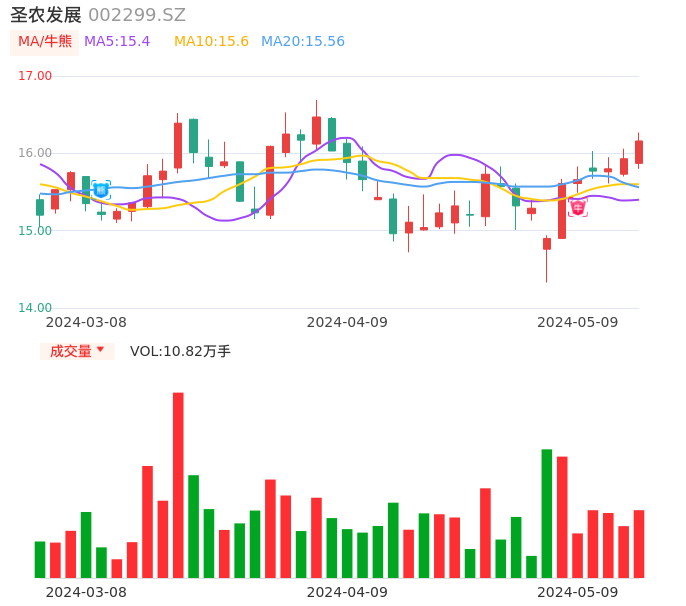Click the rightmost red candlestick
Viewport: 686px width, 606px height.
click(x=639, y=152)
